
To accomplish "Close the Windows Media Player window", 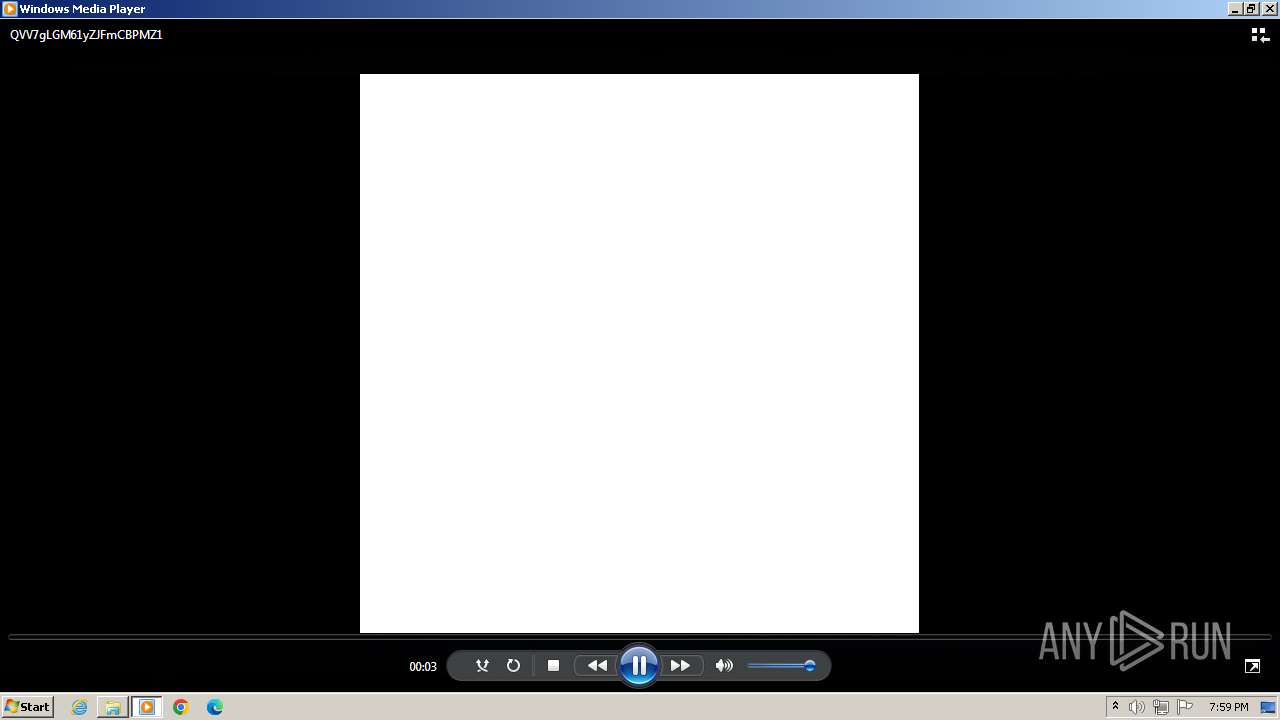I will [x=1268, y=9].
